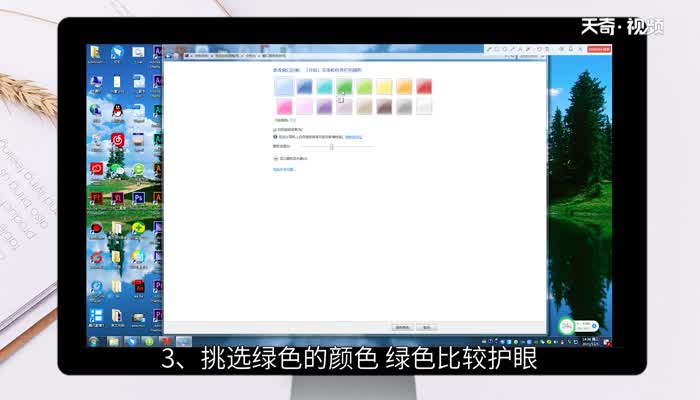Image resolution: width=700 pixels, height=400 pixels.
Task: Pick the yellow window color swatch
Action: [x=384, y=87]
